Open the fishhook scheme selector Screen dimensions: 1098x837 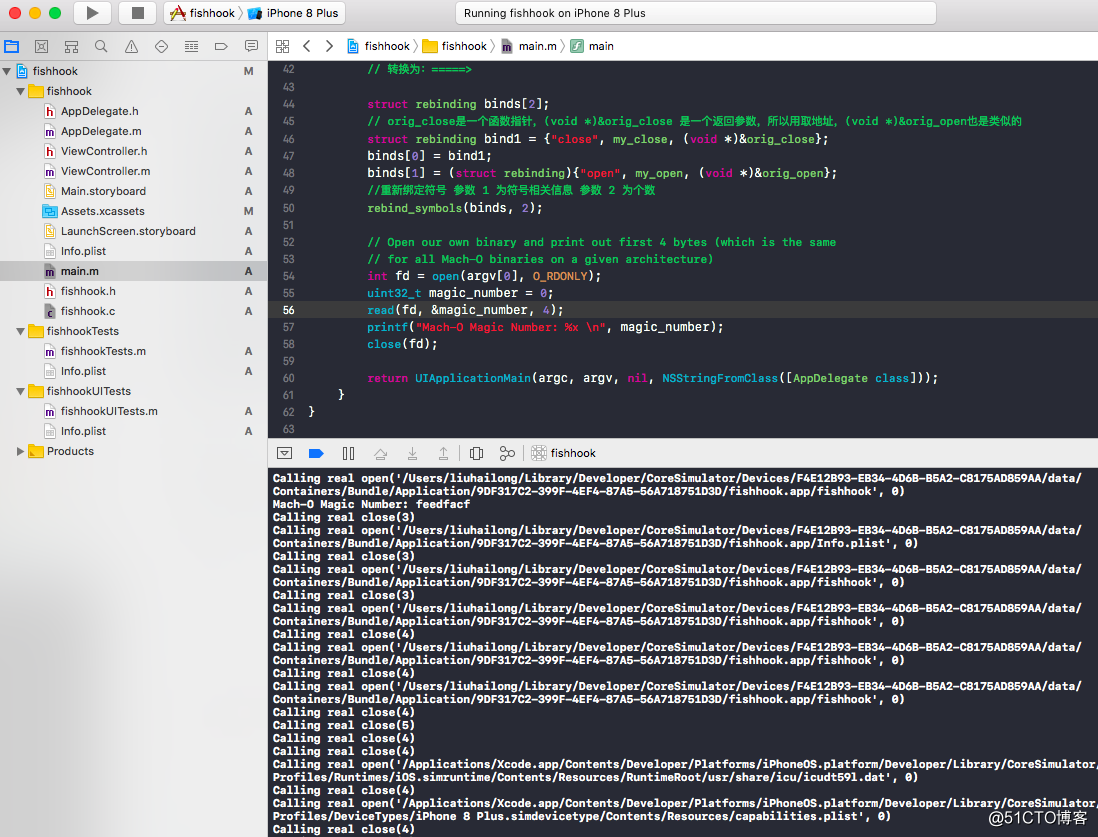coord(202,13)
